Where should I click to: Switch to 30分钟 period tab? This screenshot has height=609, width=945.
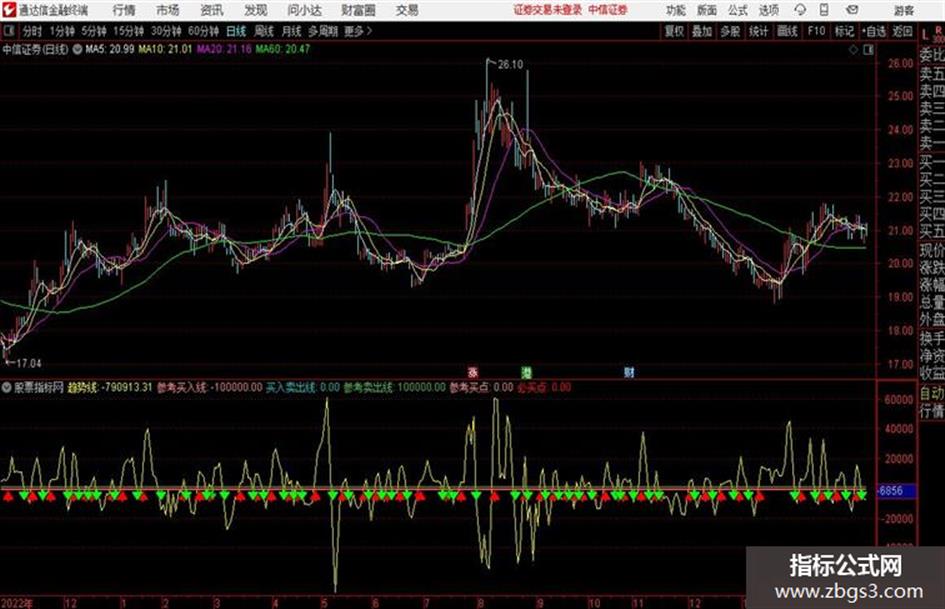pos(166,31)
